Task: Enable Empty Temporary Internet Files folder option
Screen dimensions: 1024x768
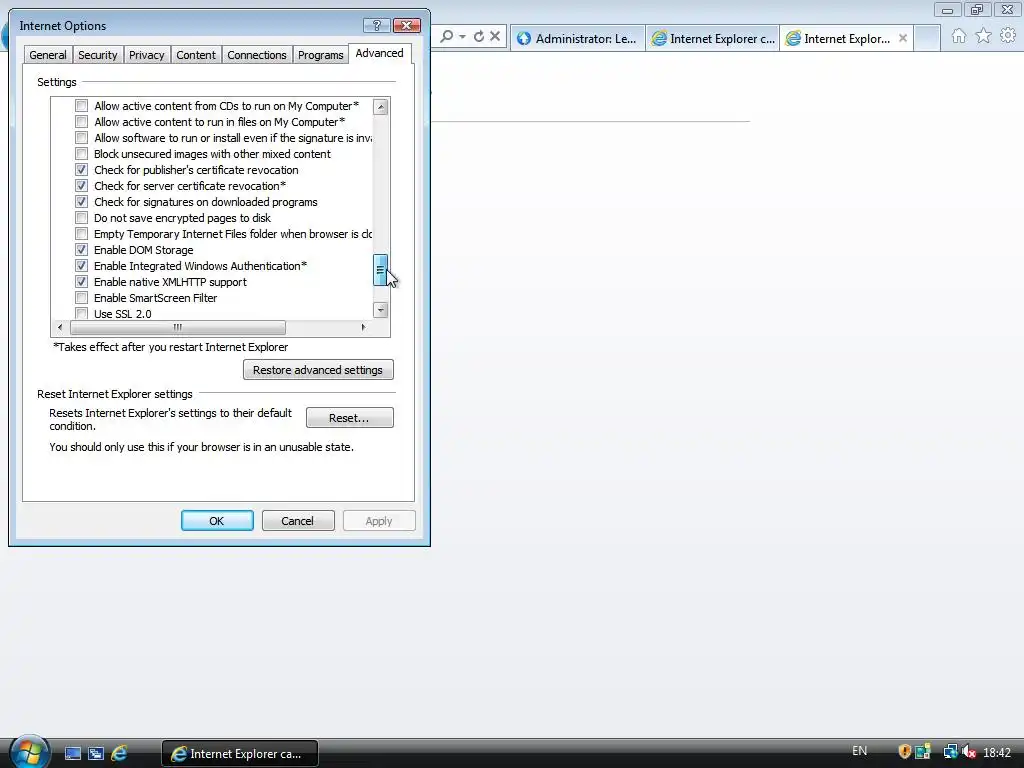Action: click(81, 234)
